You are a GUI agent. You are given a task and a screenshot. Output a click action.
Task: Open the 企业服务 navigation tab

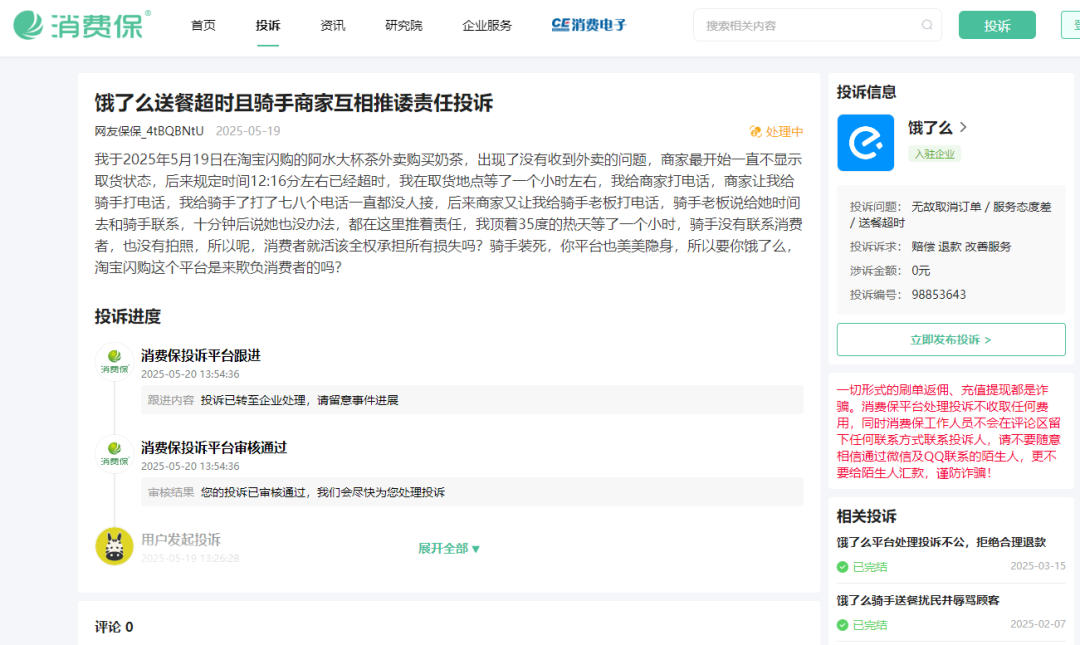coord(487,25)
